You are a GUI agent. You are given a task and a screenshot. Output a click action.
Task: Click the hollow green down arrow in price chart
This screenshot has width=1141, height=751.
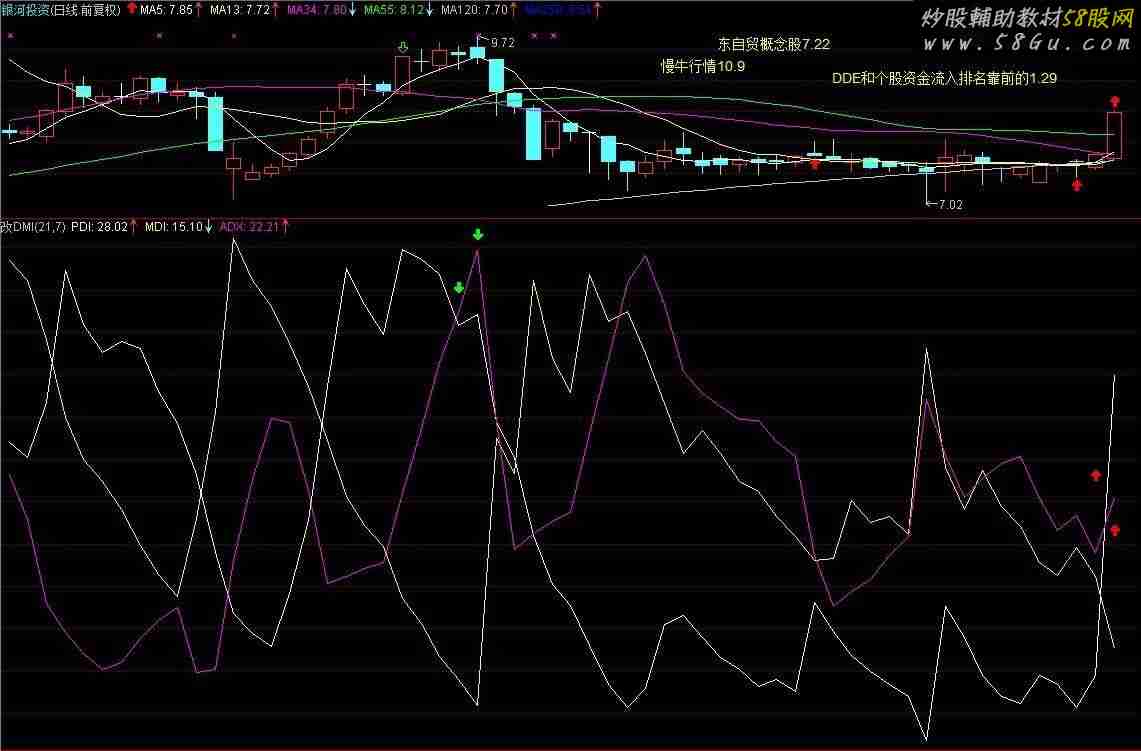403,47
